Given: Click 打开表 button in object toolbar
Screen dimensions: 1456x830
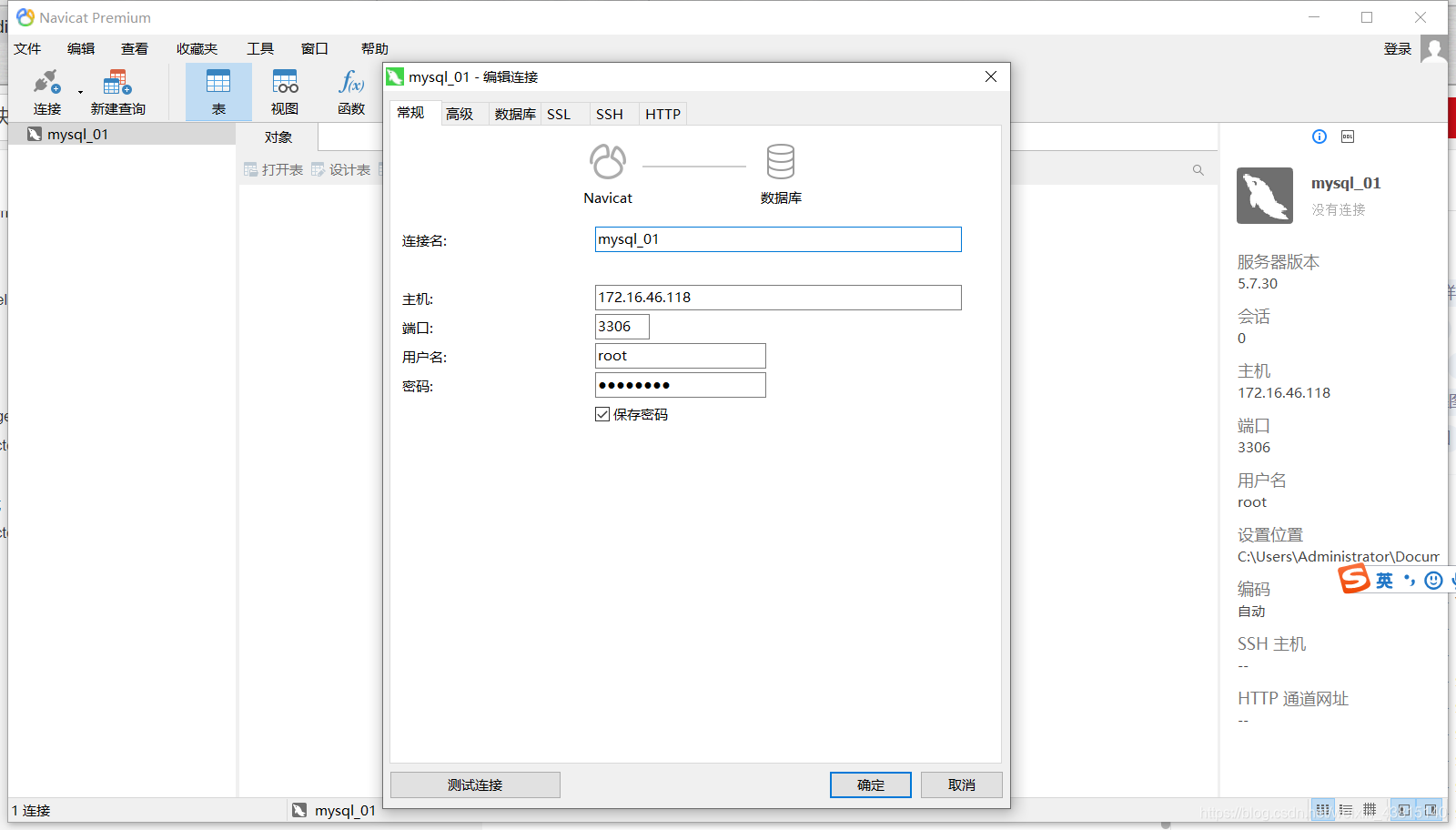Looking at the screenshot, I should [x=274, y=170].
